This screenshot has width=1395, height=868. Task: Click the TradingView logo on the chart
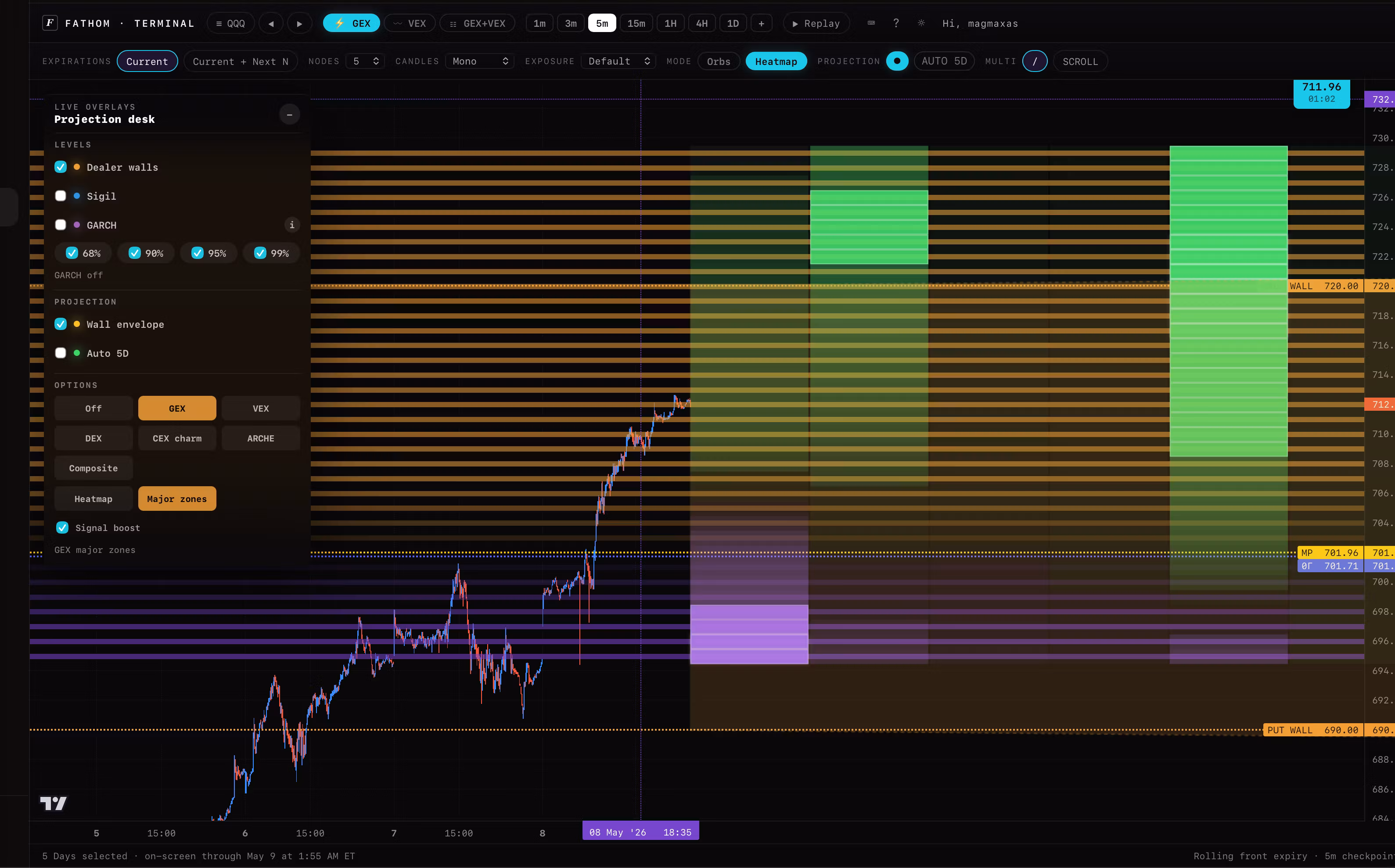[54, 803]
